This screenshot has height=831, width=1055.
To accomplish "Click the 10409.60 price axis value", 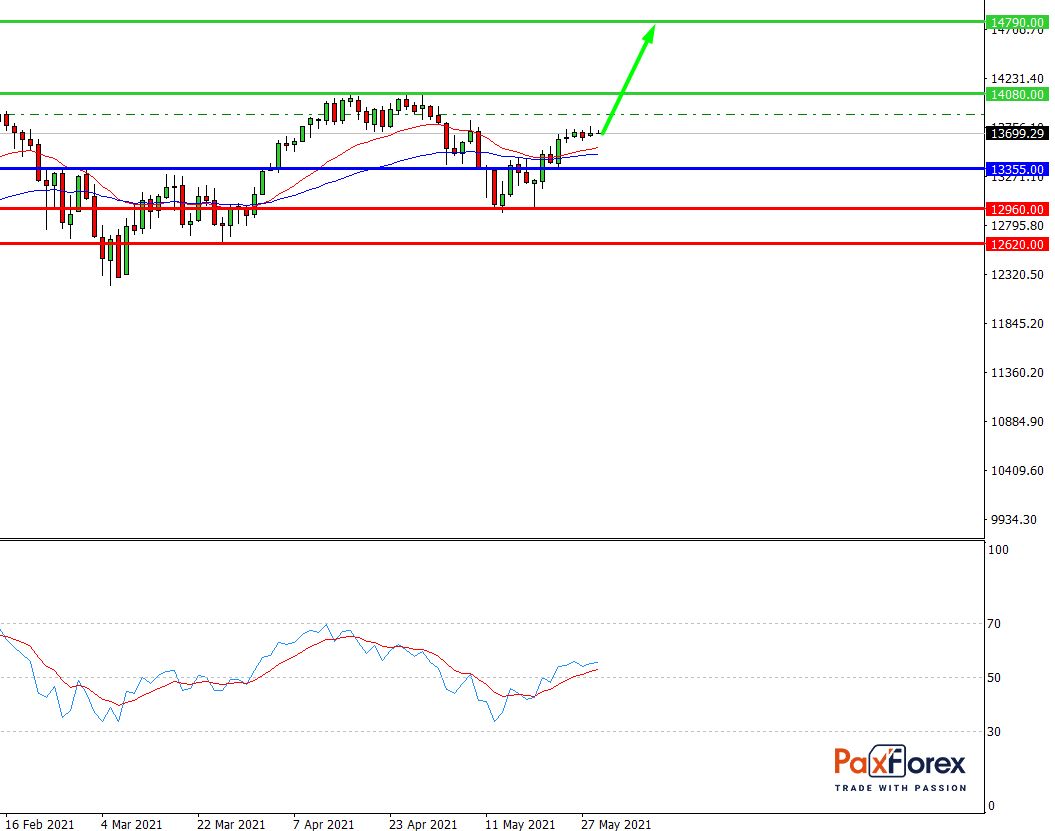I will click(x=1017, y=471).
